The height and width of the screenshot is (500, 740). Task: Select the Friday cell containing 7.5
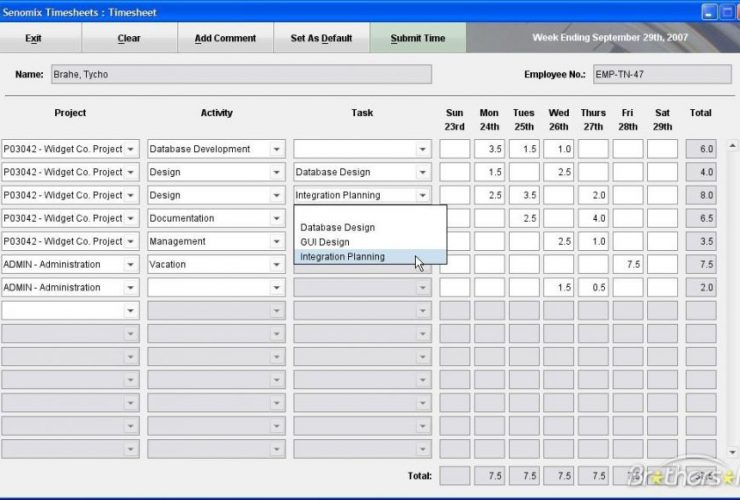[x=628, y=265]
